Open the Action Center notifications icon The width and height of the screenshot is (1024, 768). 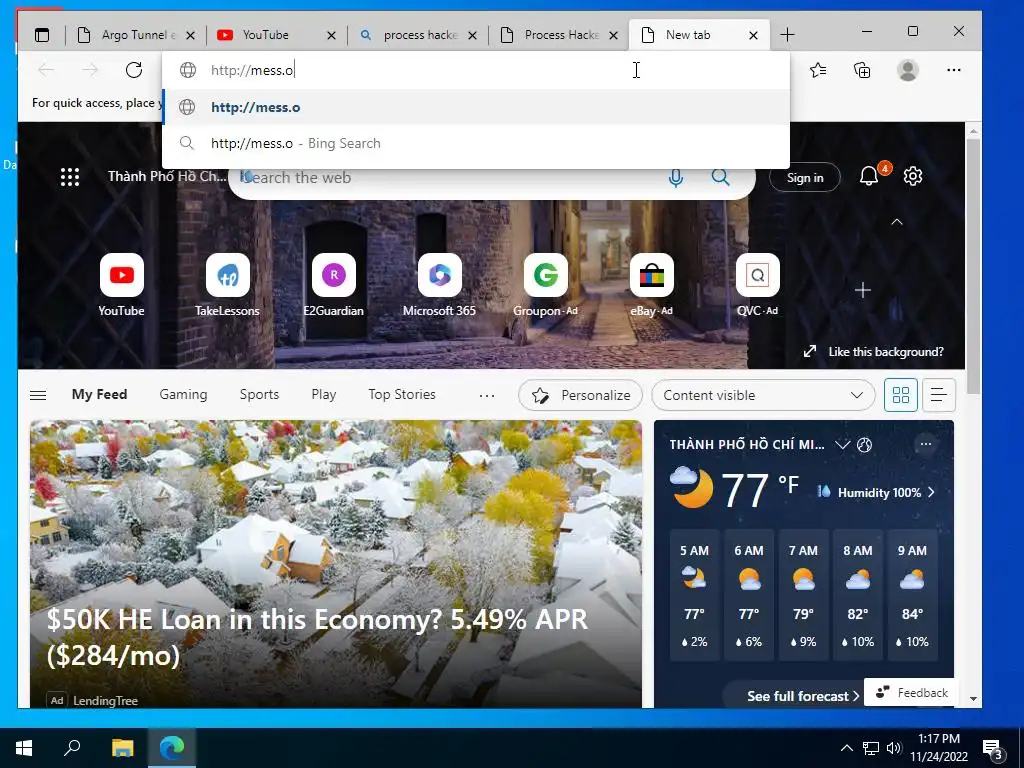click(993, 748)
